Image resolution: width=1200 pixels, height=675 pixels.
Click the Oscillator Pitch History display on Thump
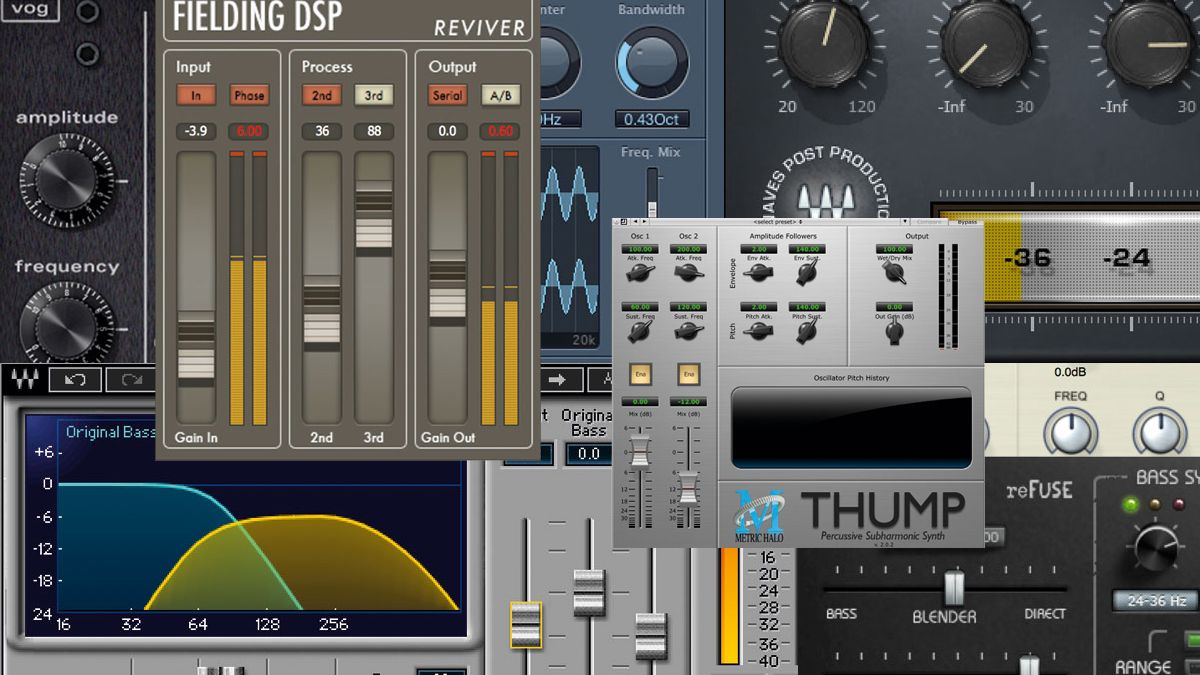(x=850, y=428)
